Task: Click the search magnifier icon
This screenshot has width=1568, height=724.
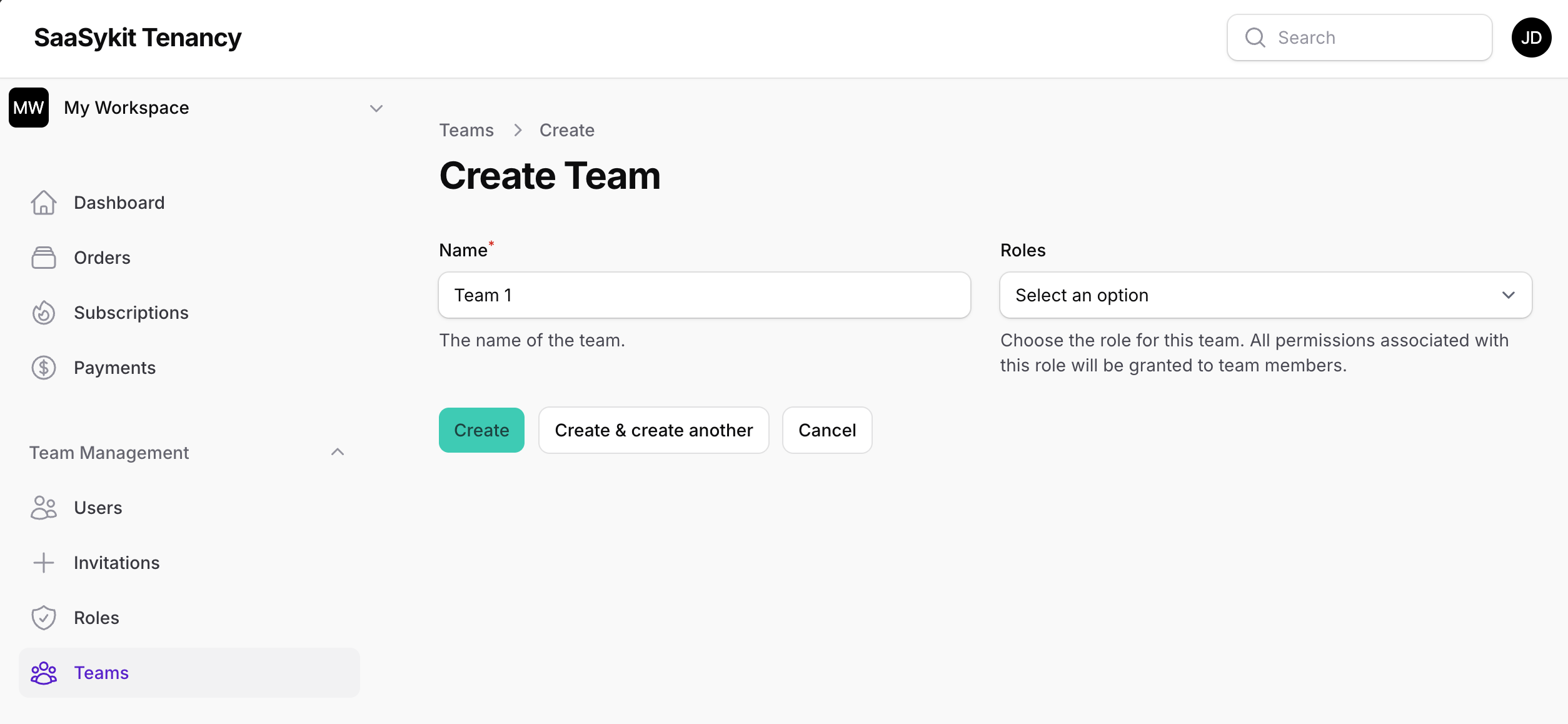Action: [x=1255, y=38]
